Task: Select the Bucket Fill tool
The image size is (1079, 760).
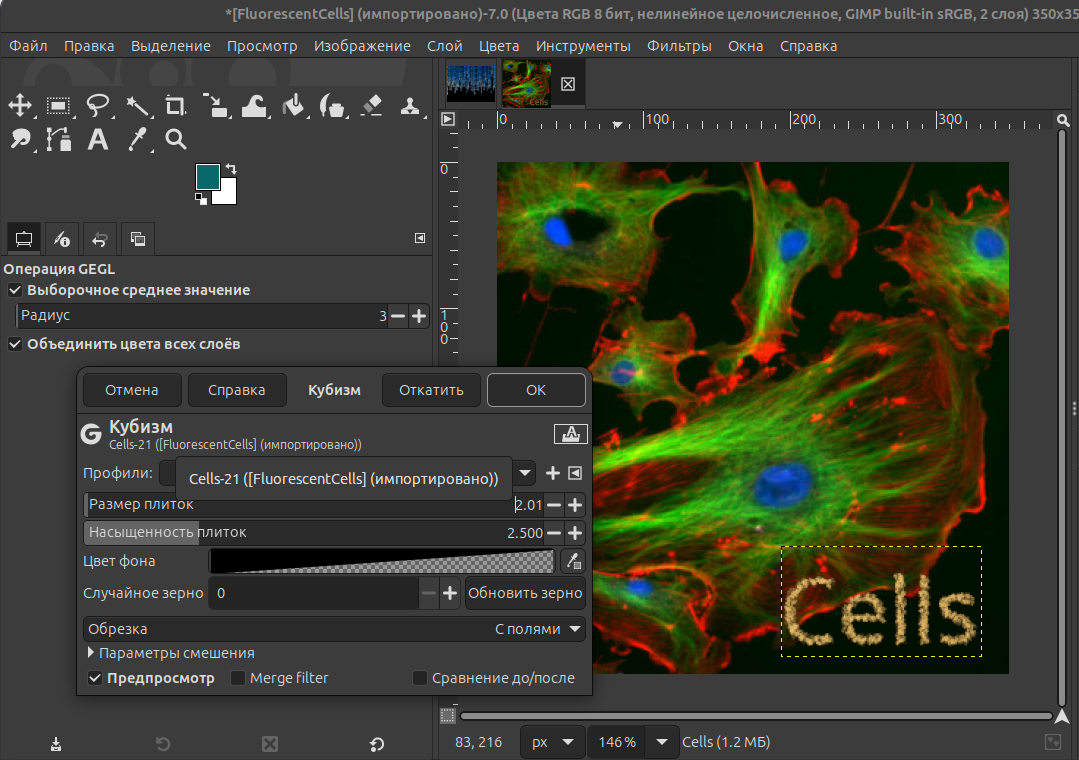Action: pyautogui.click(x=293, y=105)
